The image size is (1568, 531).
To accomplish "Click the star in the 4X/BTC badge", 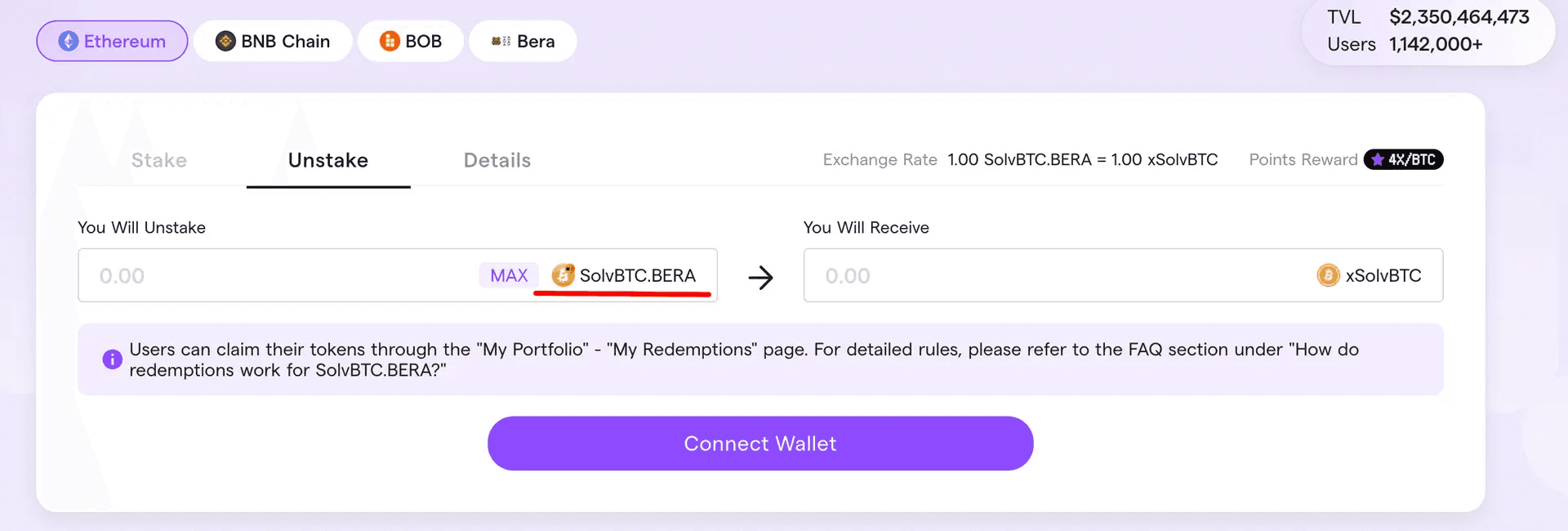I will tap(1378, 160).
